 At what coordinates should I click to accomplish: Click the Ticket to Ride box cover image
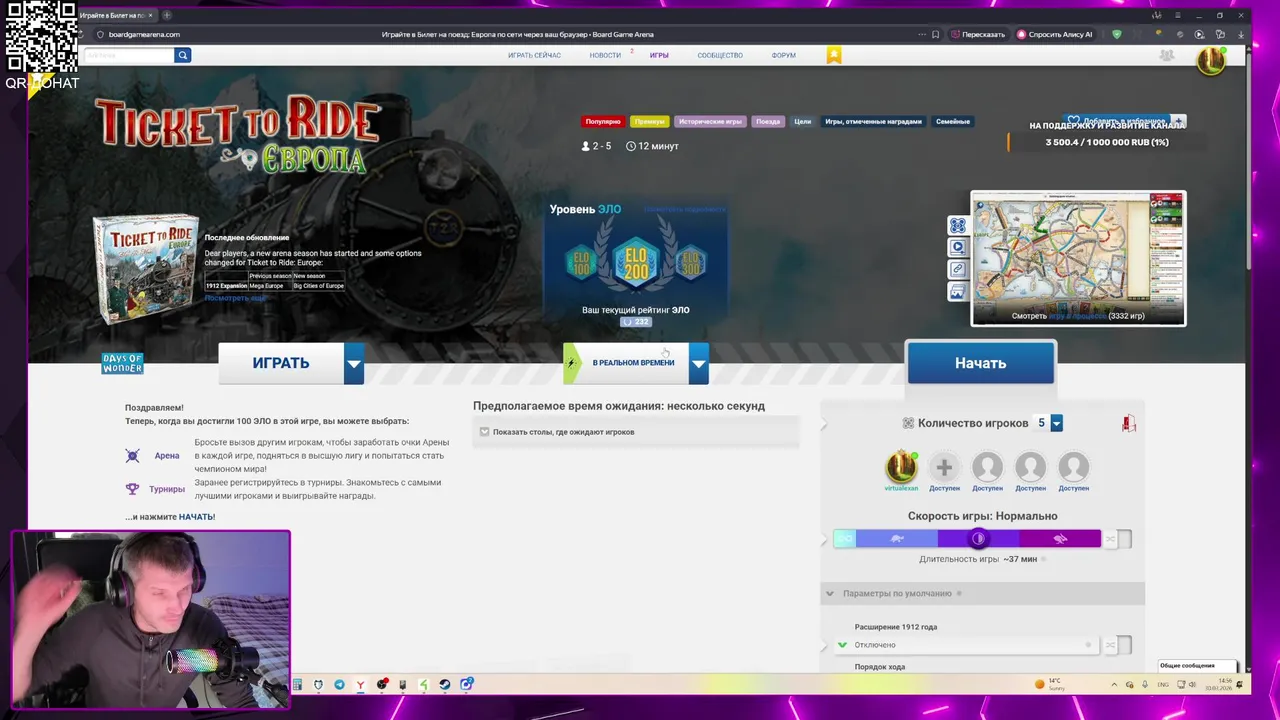tap(146, 268)
